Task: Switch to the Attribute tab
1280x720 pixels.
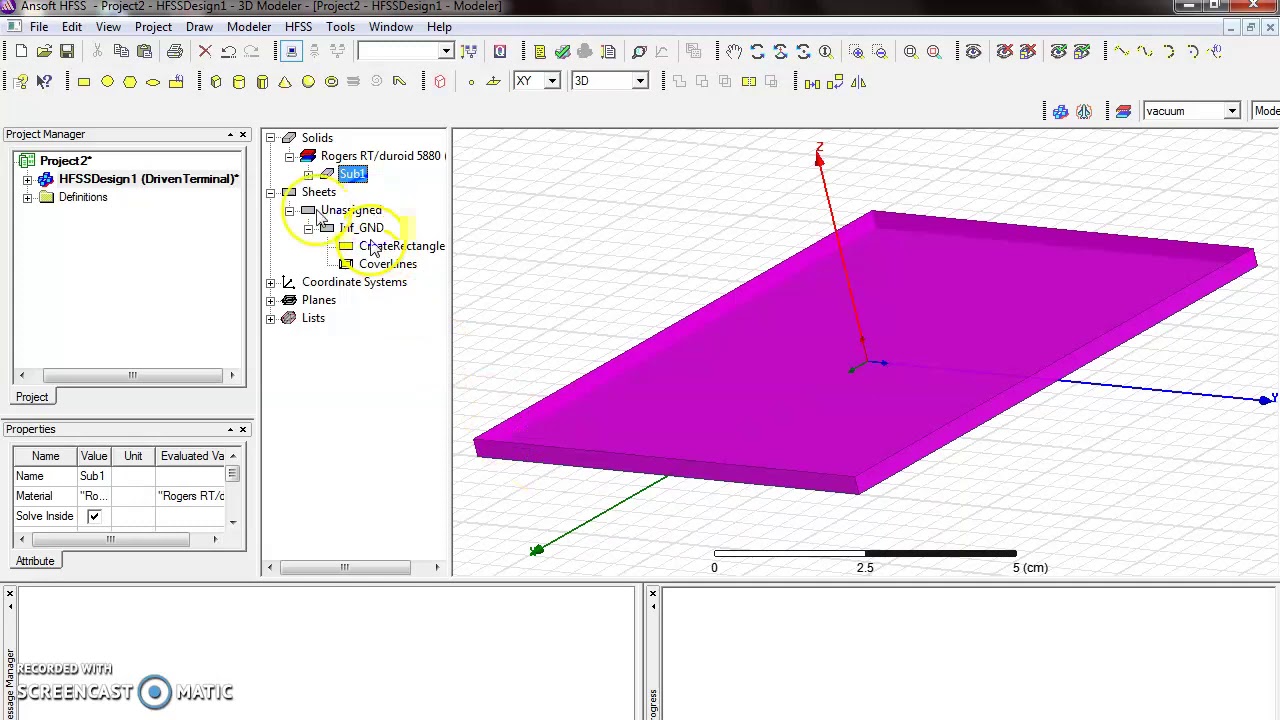Action: [35, 561]
